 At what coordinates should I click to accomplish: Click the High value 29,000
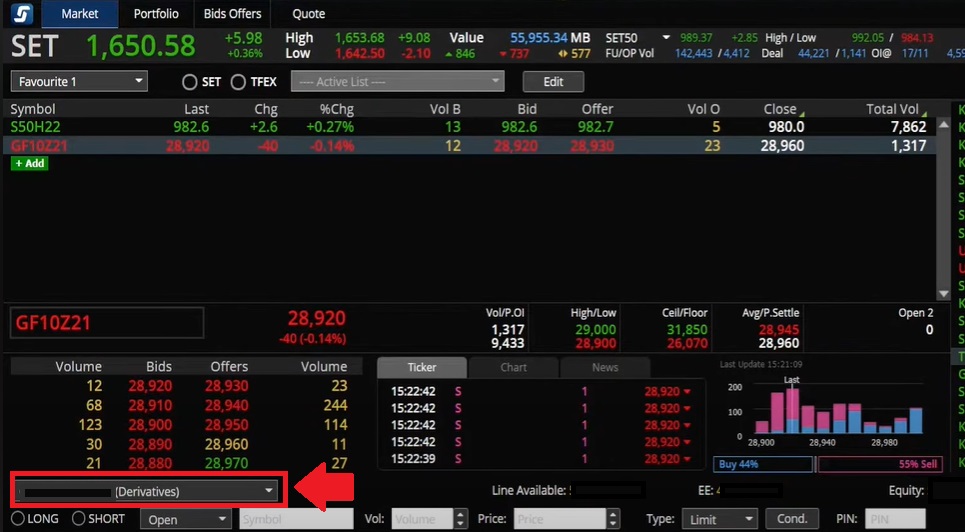(595, 329)
